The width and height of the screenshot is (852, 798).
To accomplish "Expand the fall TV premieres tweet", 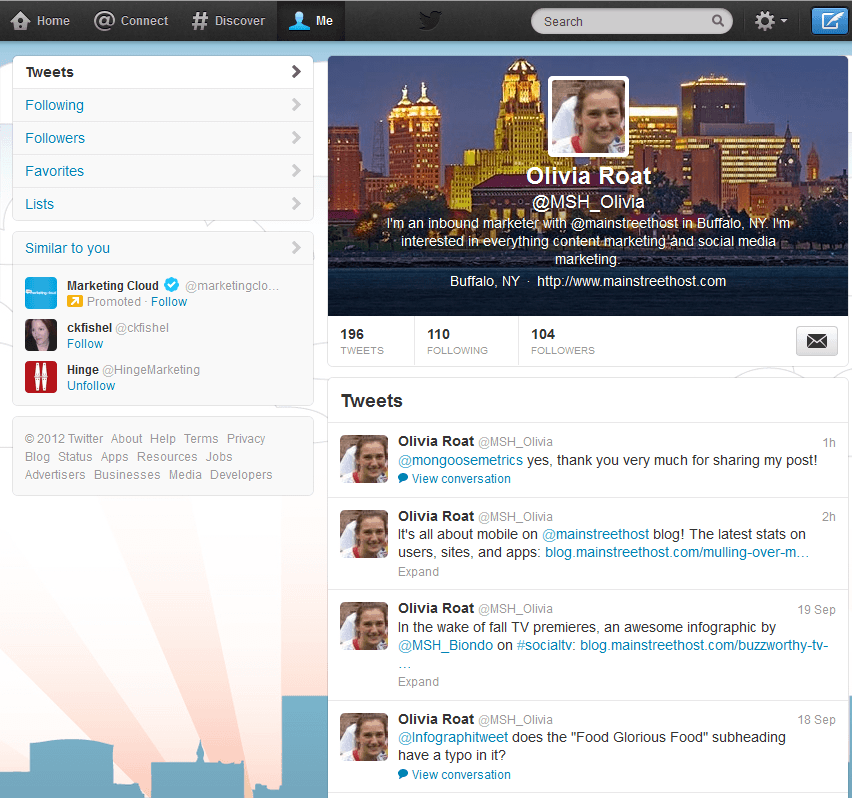I will click(x=418, y=682).
